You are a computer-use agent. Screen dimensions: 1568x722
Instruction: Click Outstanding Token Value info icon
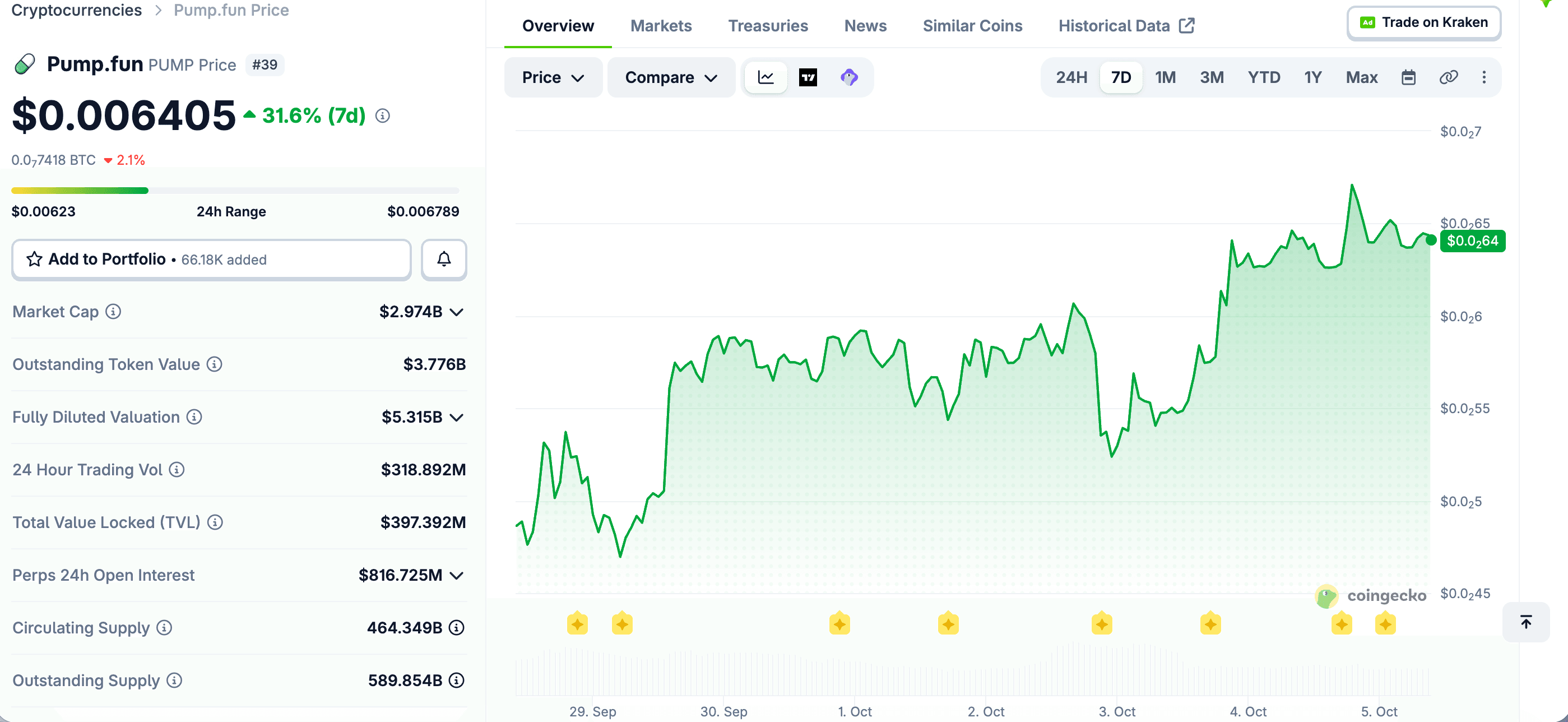214,364
